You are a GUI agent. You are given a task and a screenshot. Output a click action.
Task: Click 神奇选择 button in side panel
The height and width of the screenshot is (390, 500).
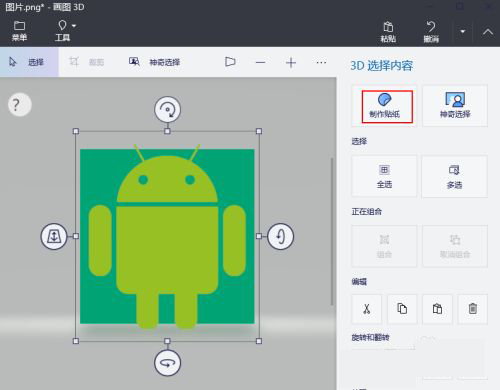(455, 106)
